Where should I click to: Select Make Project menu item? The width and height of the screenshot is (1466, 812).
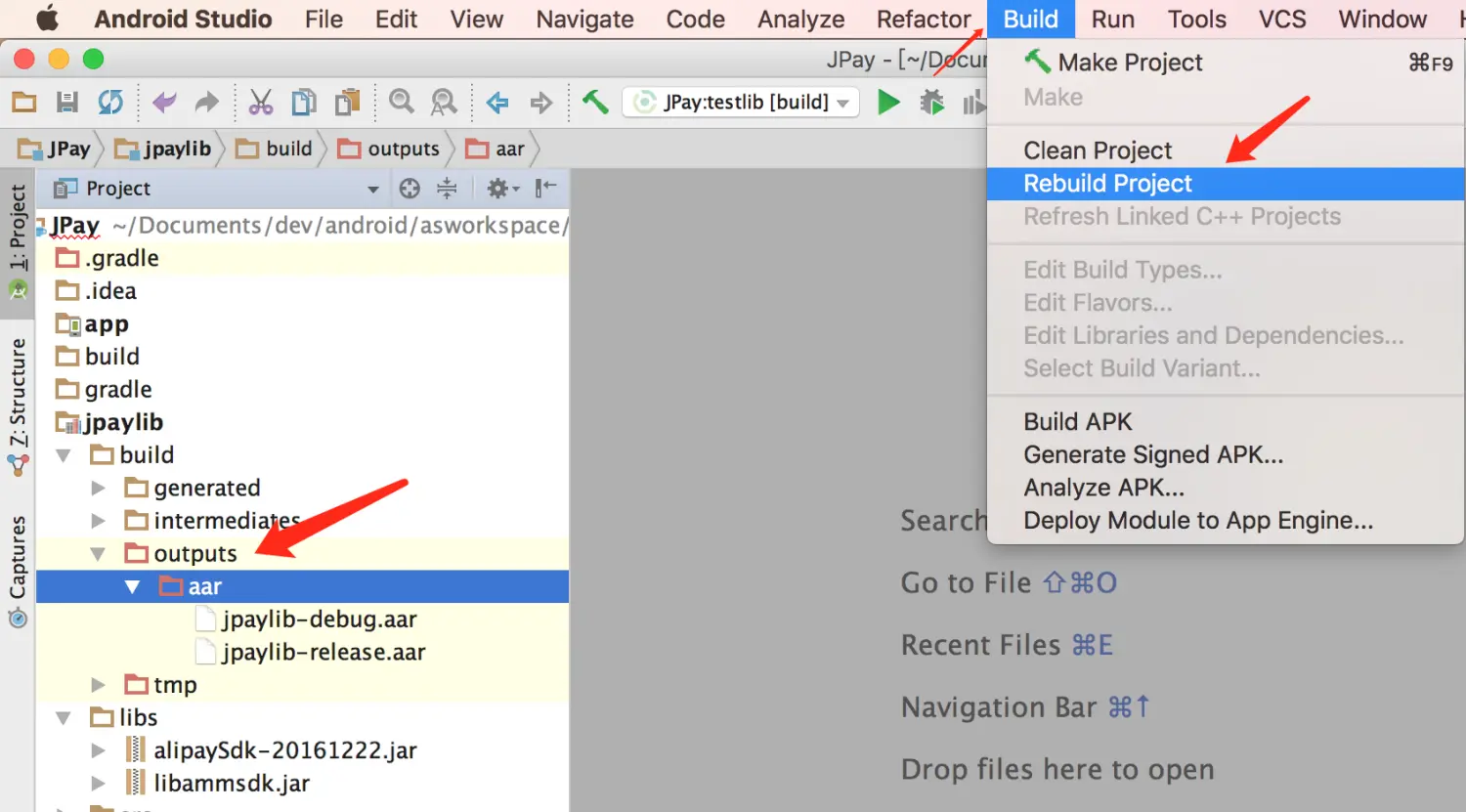click(x=1226, y=63)
